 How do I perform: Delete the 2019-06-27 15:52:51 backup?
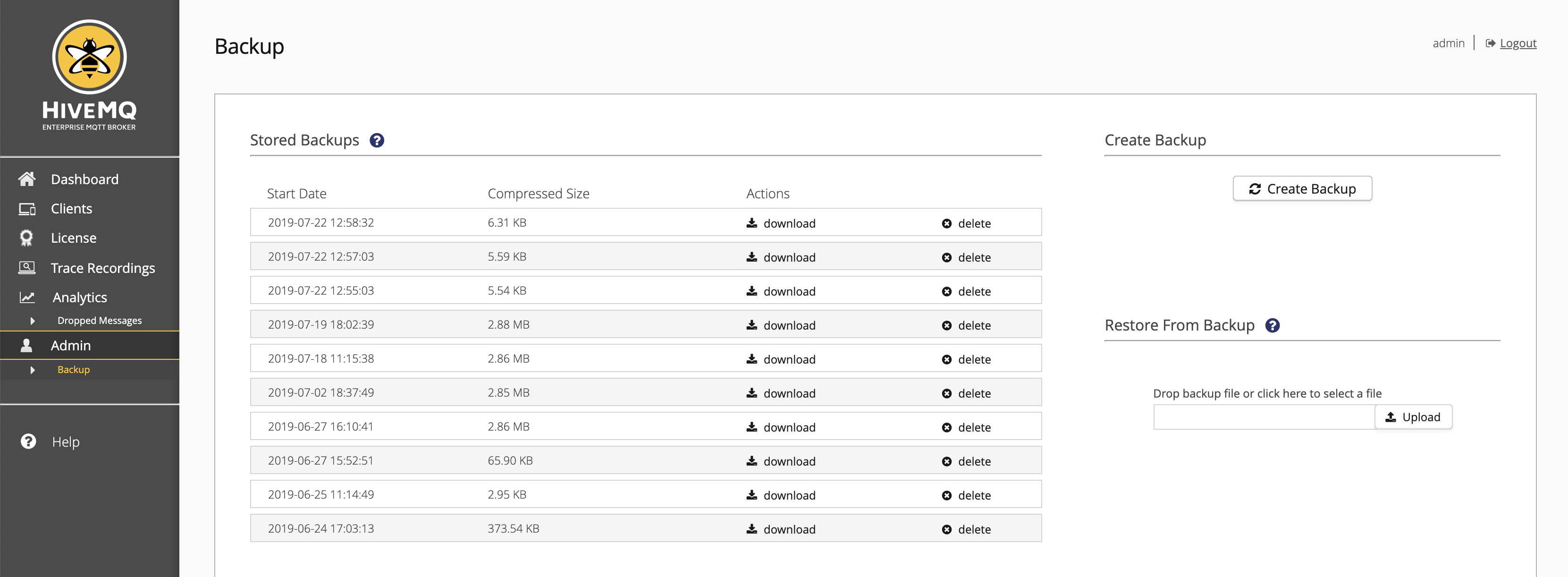point(966,462)
